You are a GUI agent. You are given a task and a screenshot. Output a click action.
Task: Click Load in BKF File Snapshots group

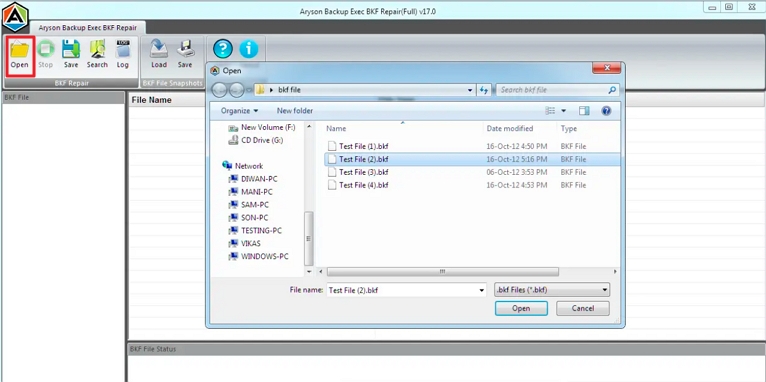pos(159,55)
